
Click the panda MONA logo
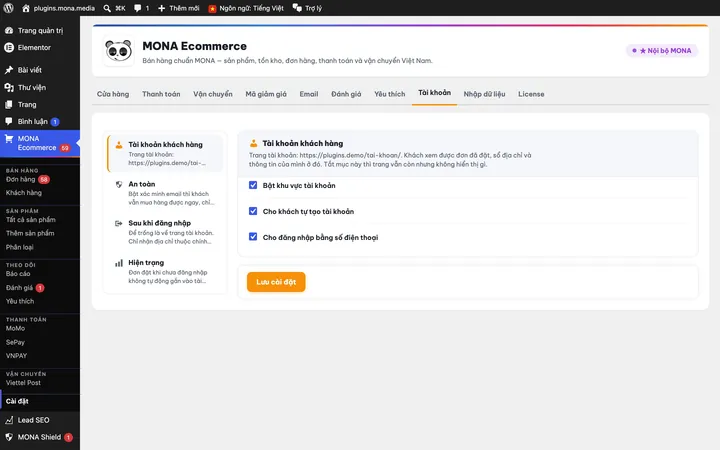pyautogui.click(x=118, y=51)
